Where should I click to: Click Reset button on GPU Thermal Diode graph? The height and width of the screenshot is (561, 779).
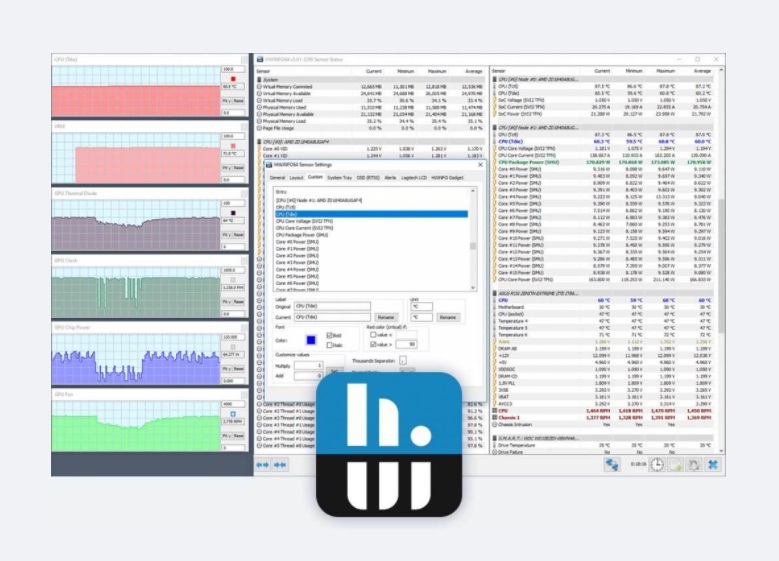coord(239,235)
